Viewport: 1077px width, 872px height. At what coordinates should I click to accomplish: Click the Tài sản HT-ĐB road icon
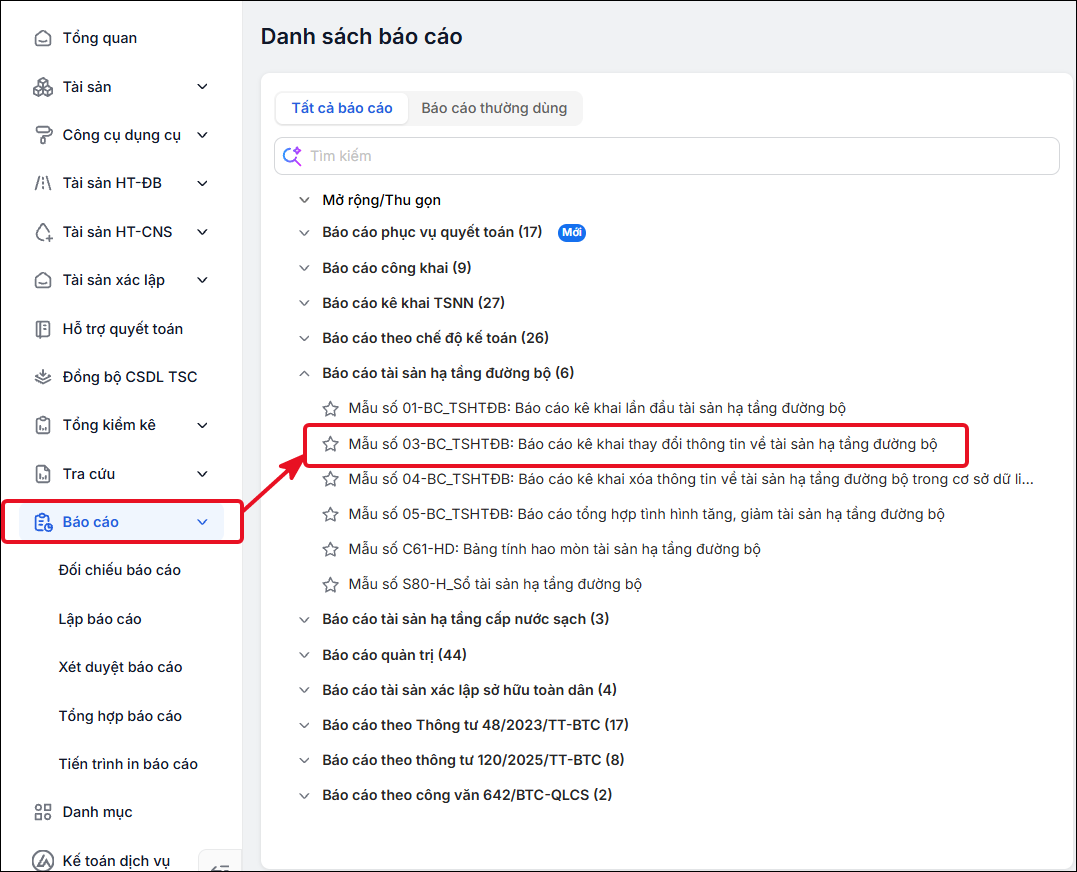pos(43,183)
